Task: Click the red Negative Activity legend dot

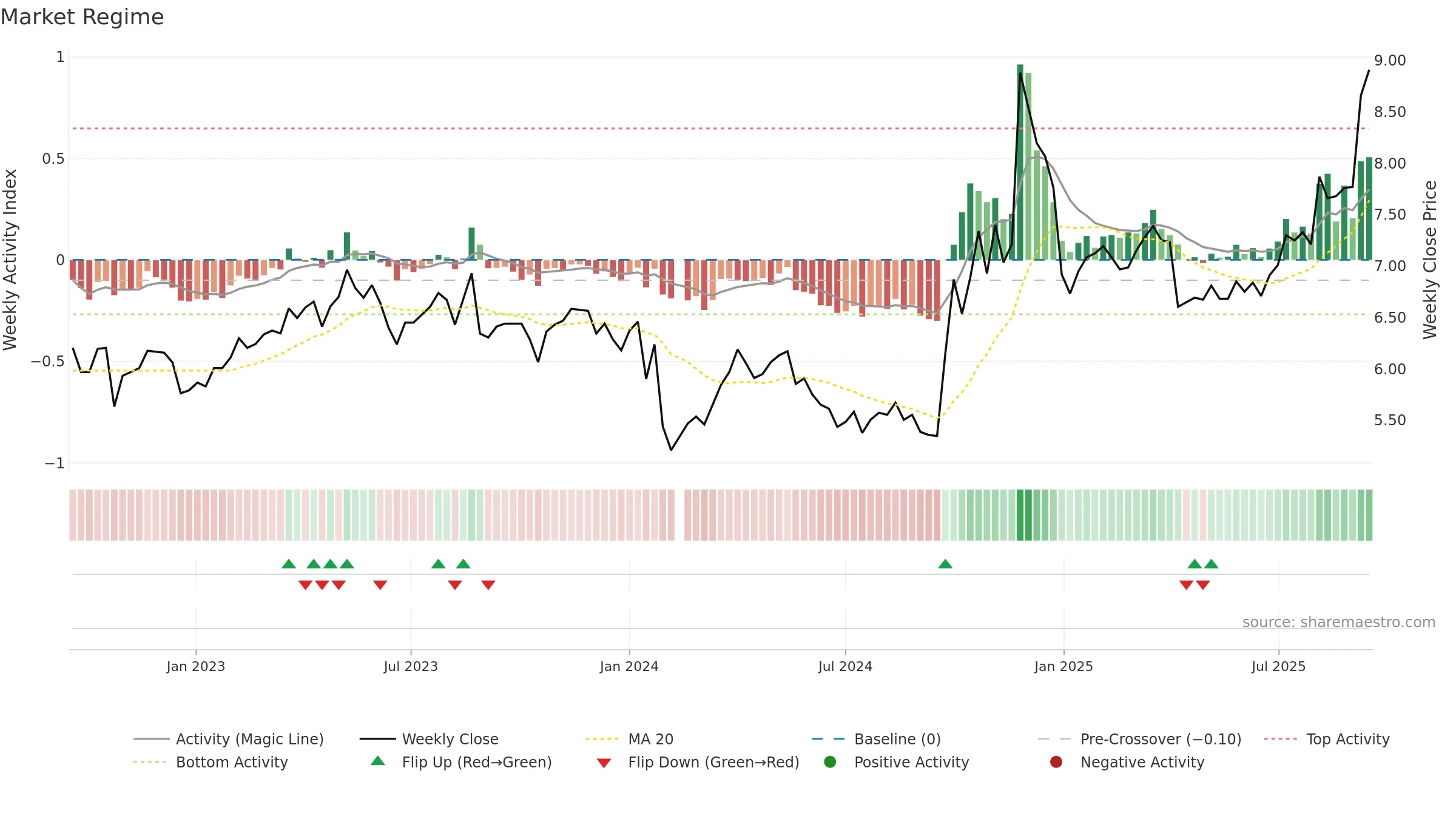Action: (1056, 761)
